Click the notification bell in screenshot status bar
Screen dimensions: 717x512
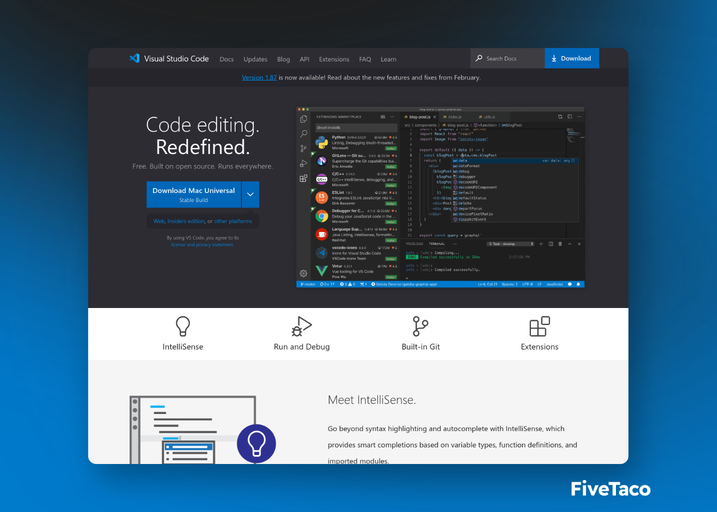click(578, 284)
